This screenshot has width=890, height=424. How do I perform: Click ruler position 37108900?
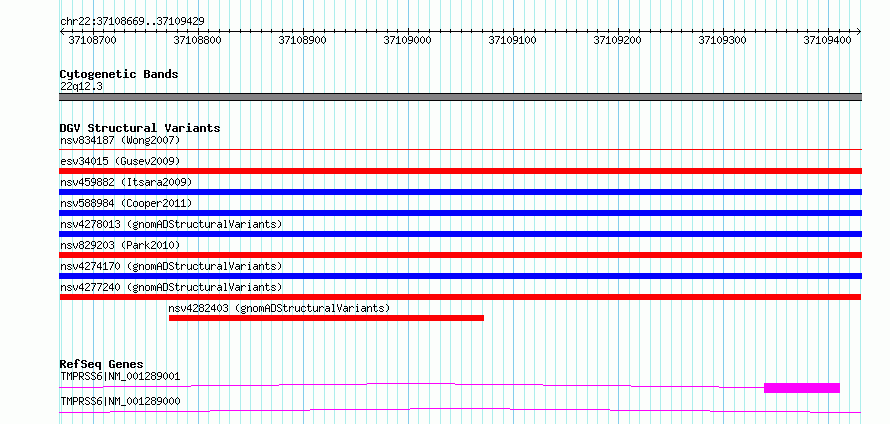[x=303, y=40]
